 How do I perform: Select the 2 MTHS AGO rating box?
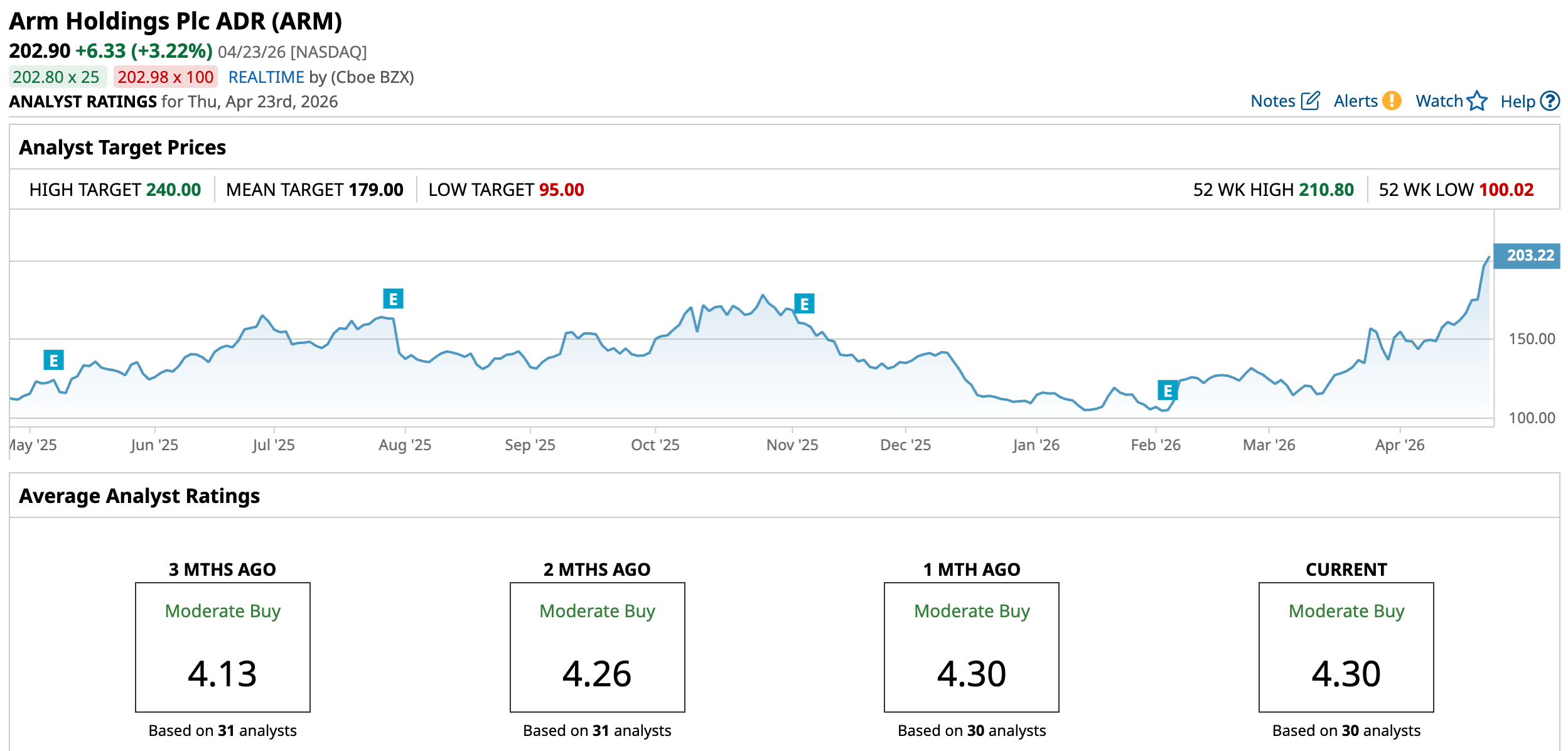click(597, 647)
